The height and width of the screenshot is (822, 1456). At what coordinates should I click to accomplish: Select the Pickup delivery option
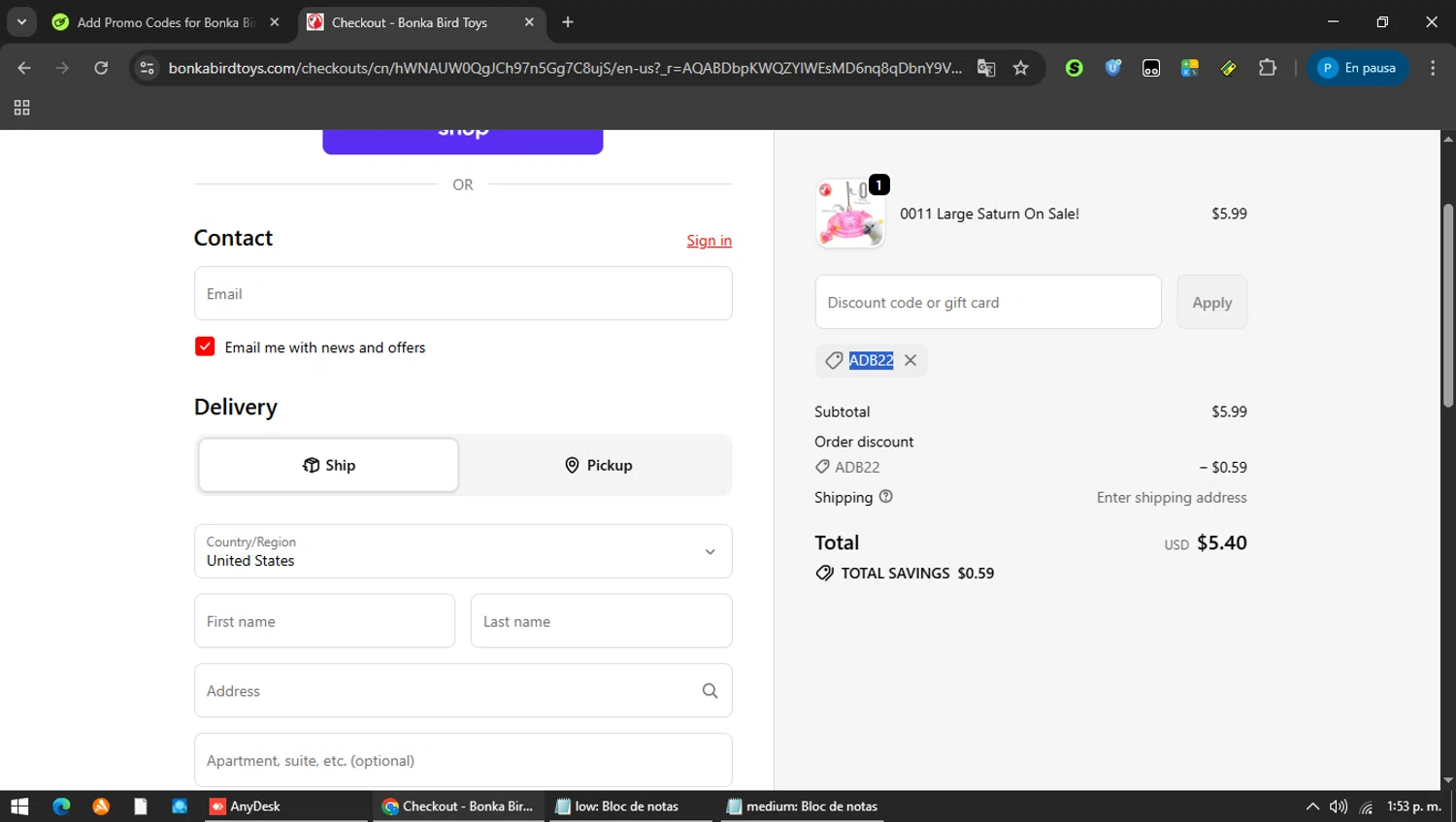point(598,465)
